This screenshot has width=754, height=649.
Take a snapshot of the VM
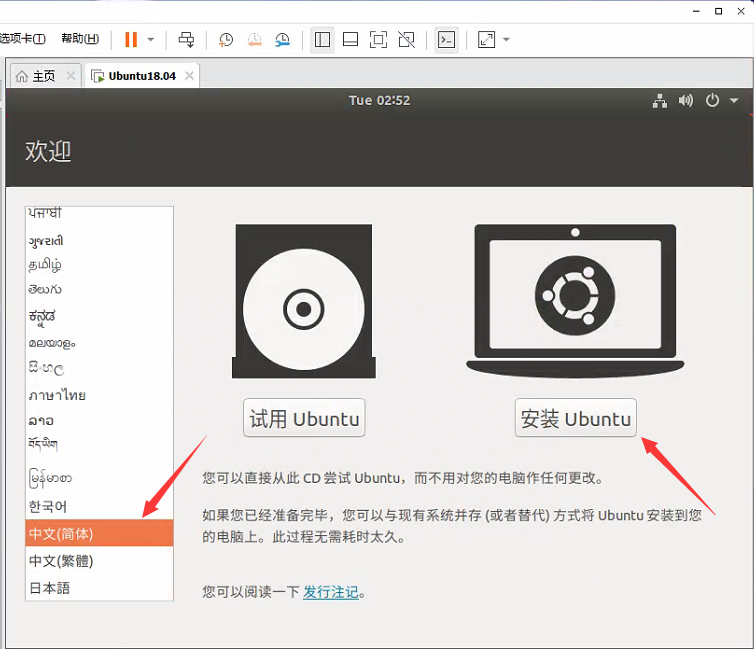click(x=226, y=39)
